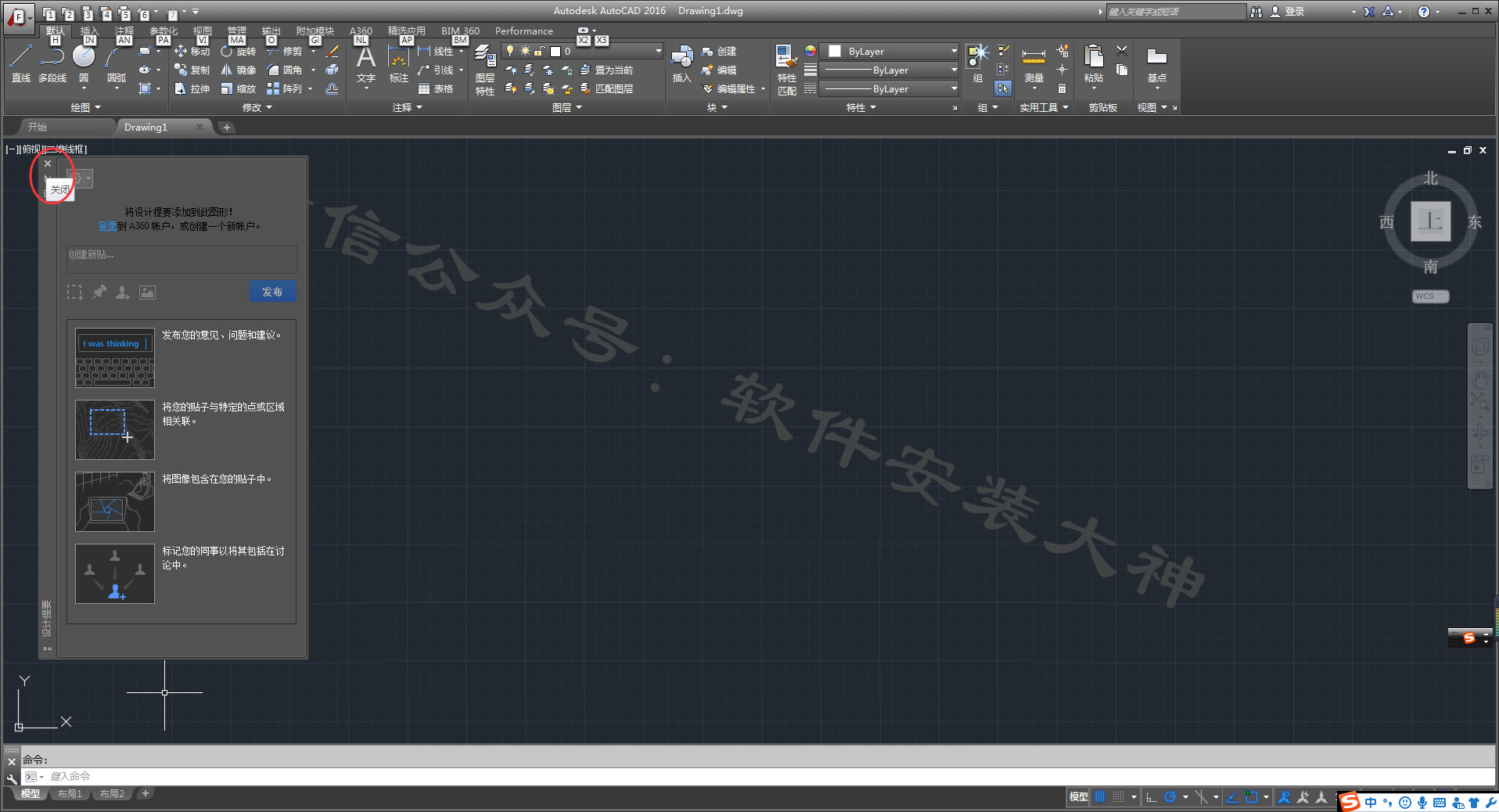Toggle polar tracking in status bar
The width and height of the screenshot is (1499, 812).
click(x=1170, y=796)
